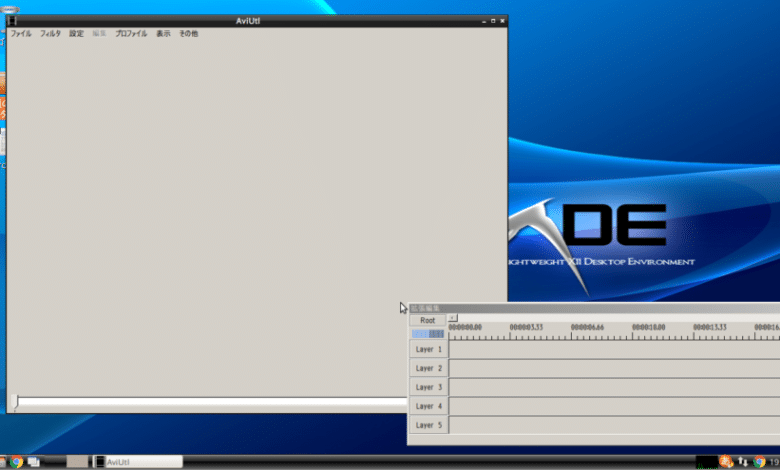Image resolution: width=780 pixels, height=470 pixels.
Task: Click the timeline zoom scale bar under Root
Action: tap(427, 334)
